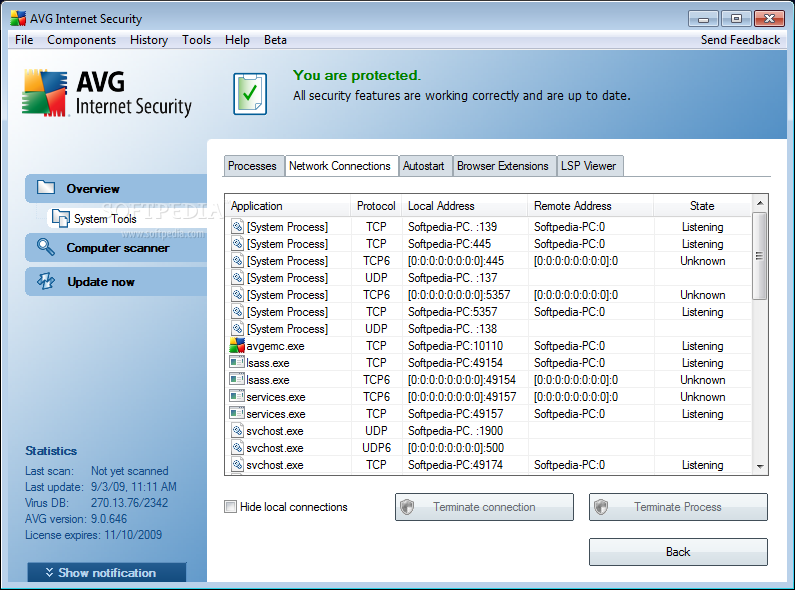Click Virus DB value 270.13.76/2342
Screen dimensions: 795x590
tap(129, 503)
